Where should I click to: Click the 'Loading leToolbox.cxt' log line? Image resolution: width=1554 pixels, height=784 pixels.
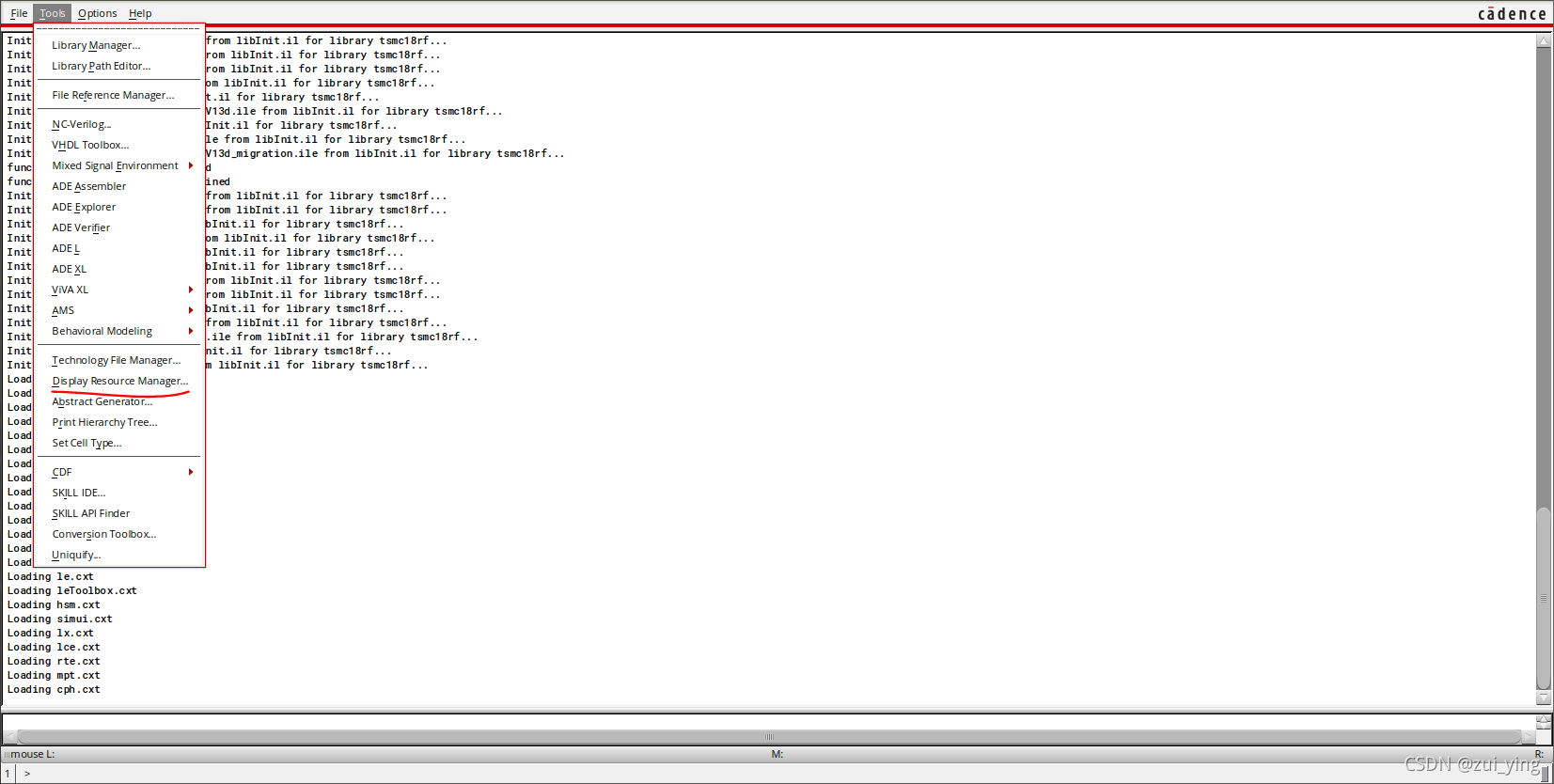pos(71,590)
